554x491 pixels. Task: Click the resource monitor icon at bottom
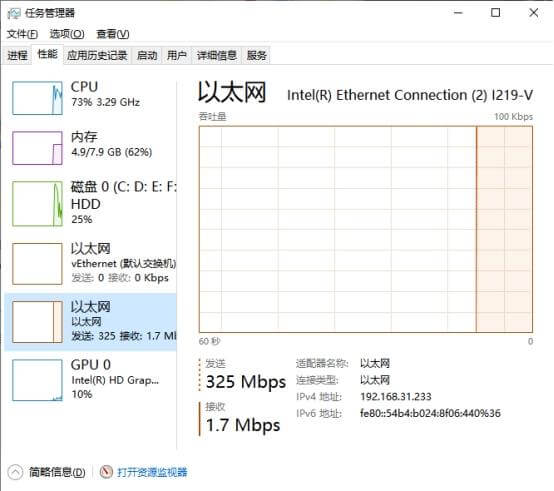(x=106, y=472)
